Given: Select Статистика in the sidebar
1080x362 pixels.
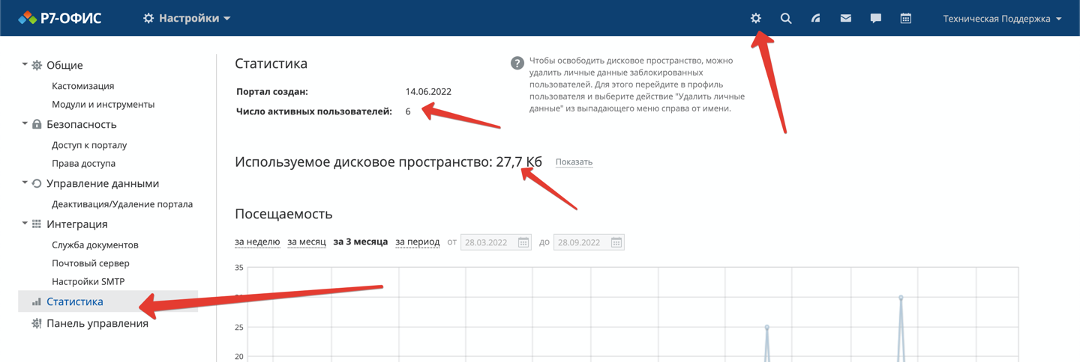Looking at the screenshot, I should (x=108, y=301).
